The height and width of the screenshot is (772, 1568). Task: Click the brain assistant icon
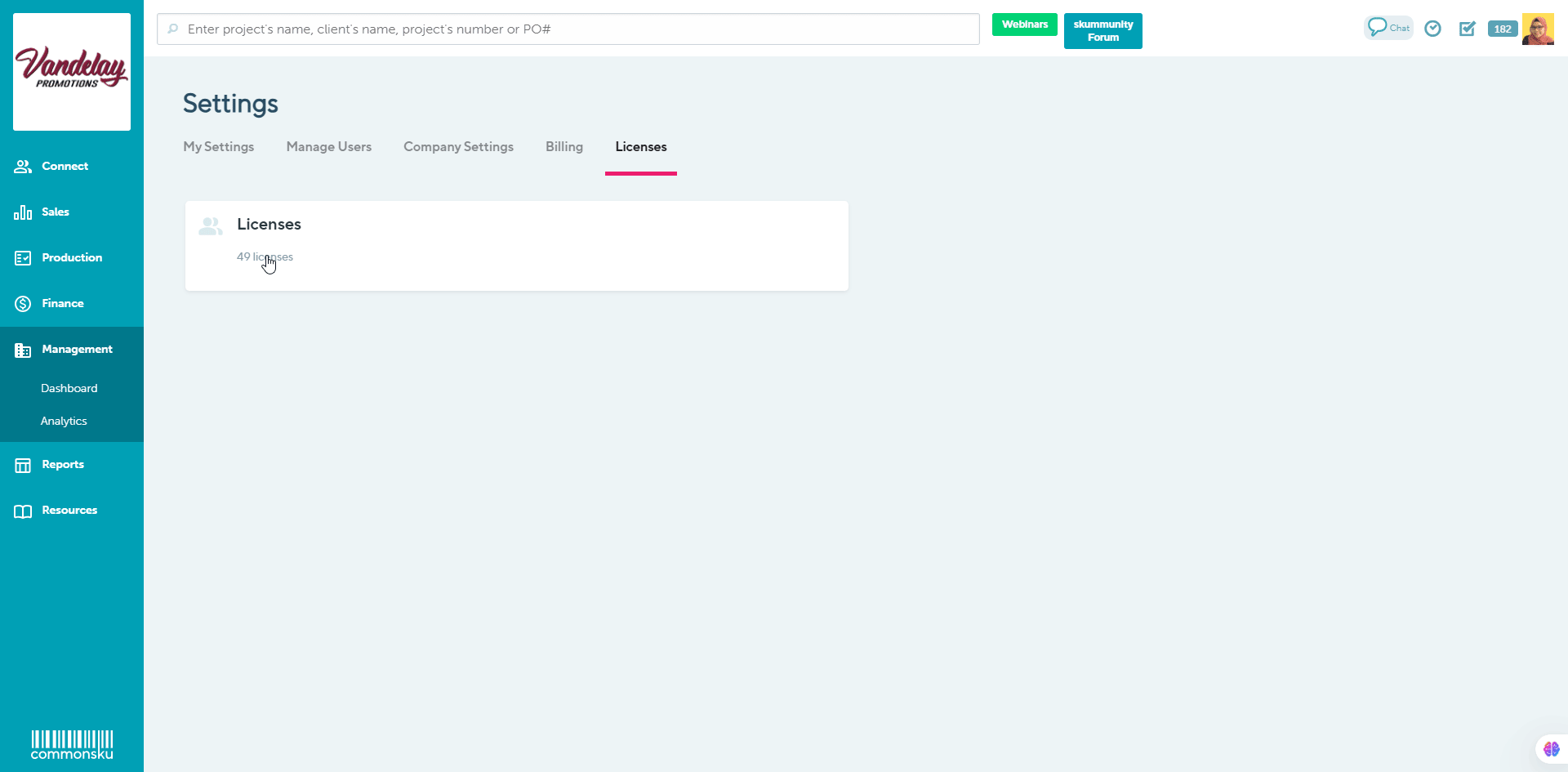1551,749
